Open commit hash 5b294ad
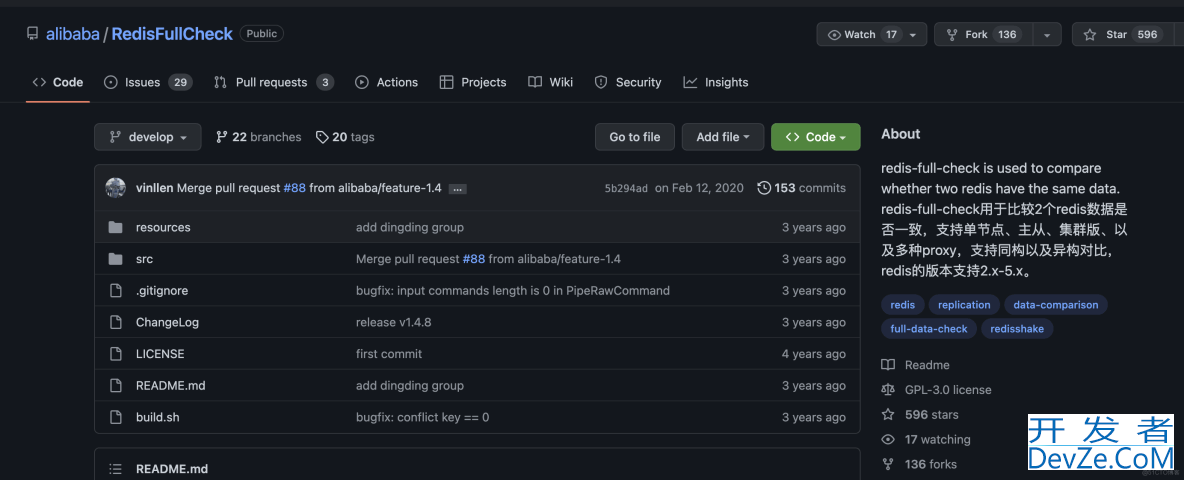This screenshot has height=480, width=1184. point(626,189)
